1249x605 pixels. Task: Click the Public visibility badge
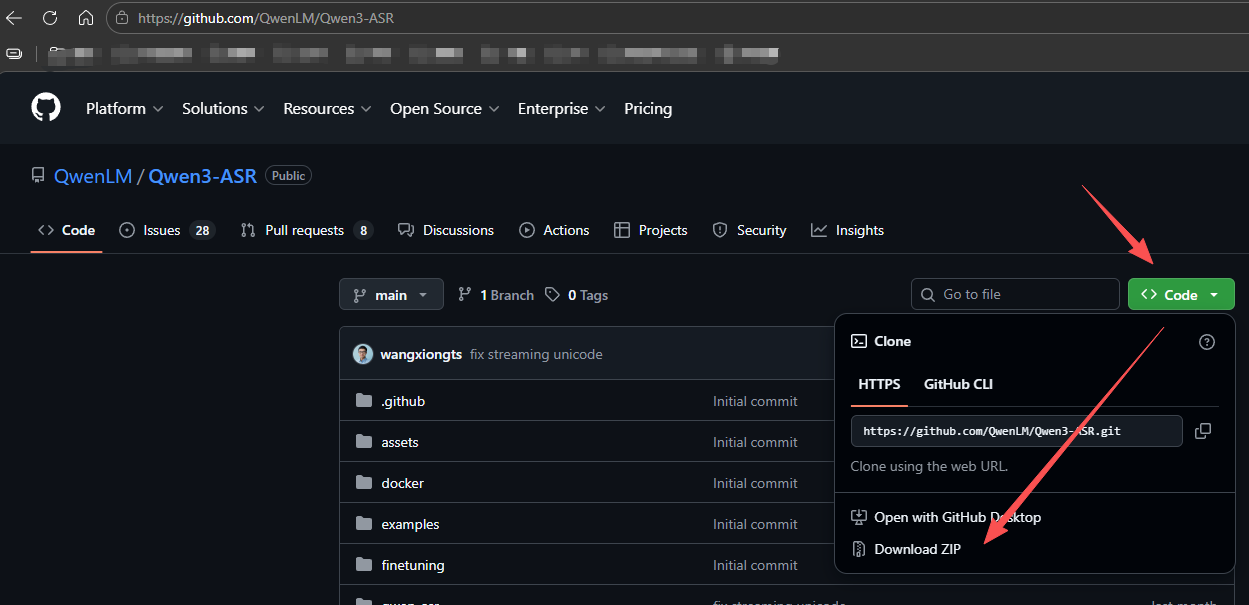pos(288,176)
